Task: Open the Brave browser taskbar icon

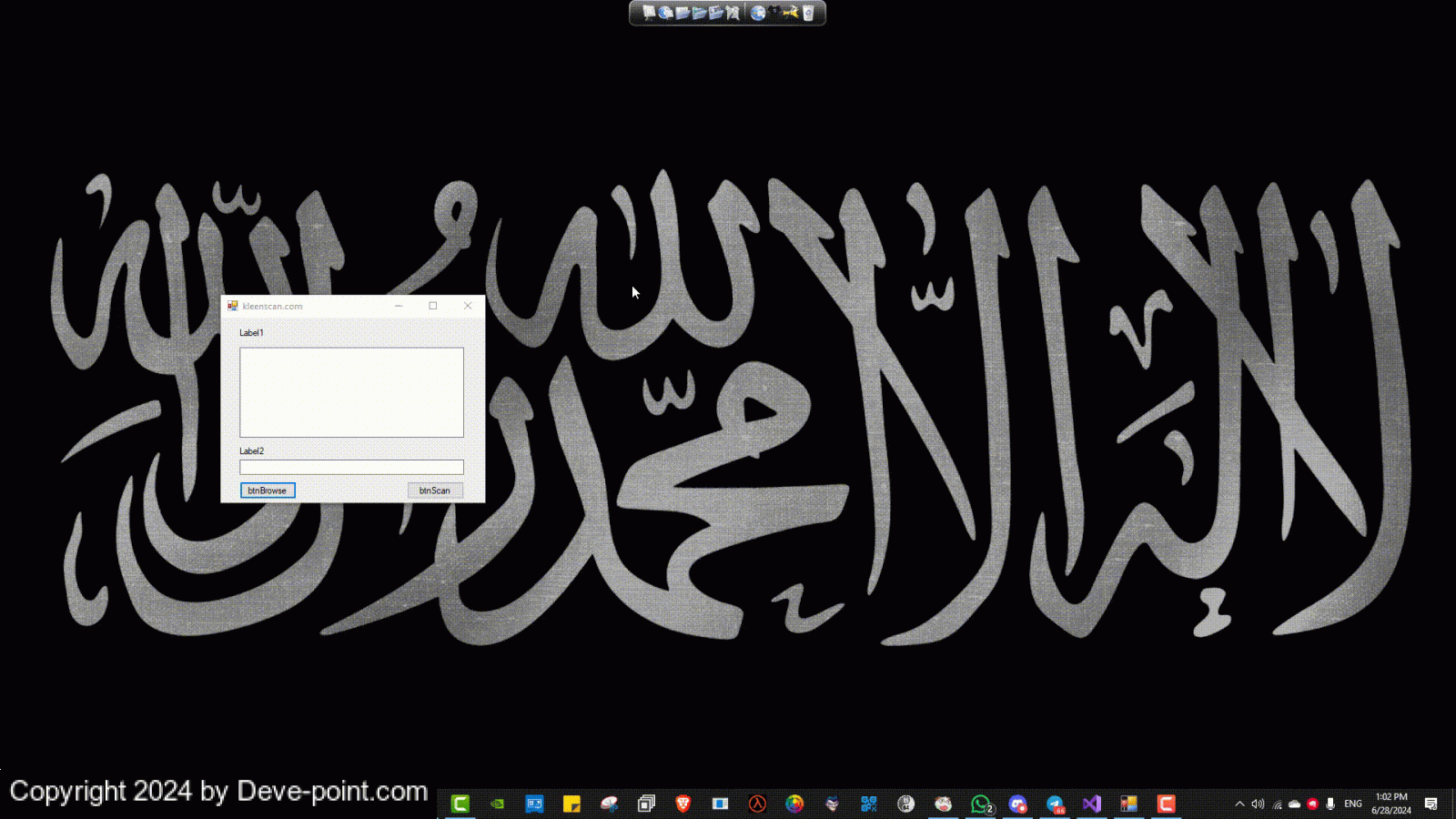Action: click(683, 804)
